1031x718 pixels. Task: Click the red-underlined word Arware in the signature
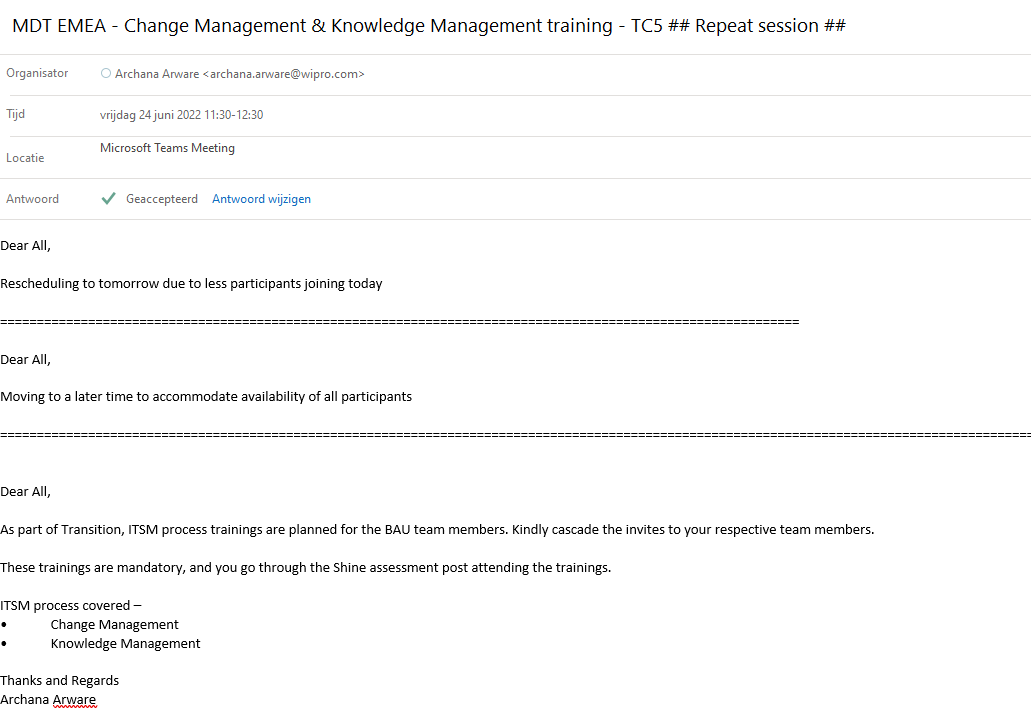[x=74, y=699]
